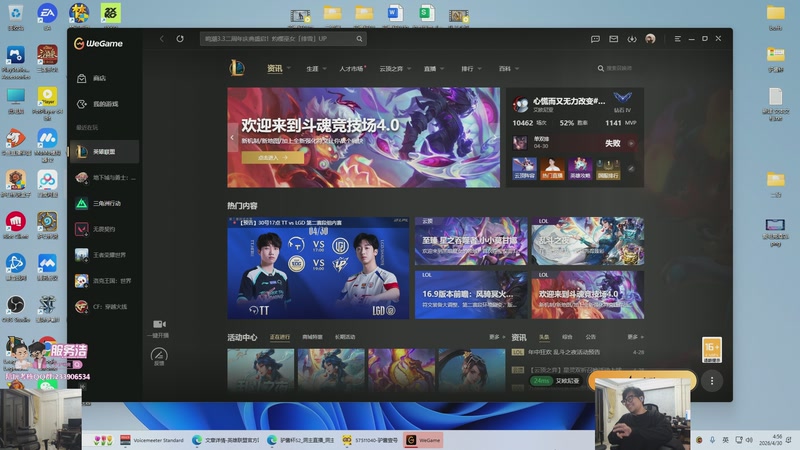Open the 人才市场 tab
Image resolution: width=800 pixels, height=450 pixels.
pyautogui.click(x=352, y=68)
